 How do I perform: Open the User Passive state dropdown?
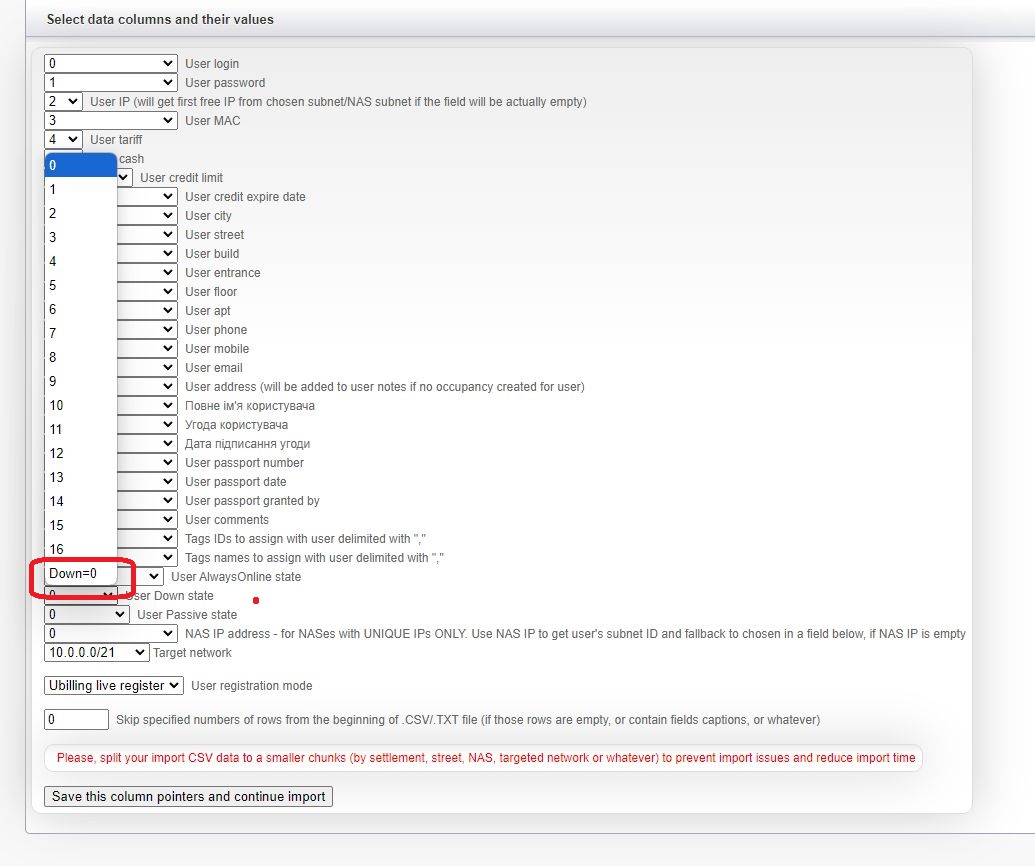click(x=87, y=615)
